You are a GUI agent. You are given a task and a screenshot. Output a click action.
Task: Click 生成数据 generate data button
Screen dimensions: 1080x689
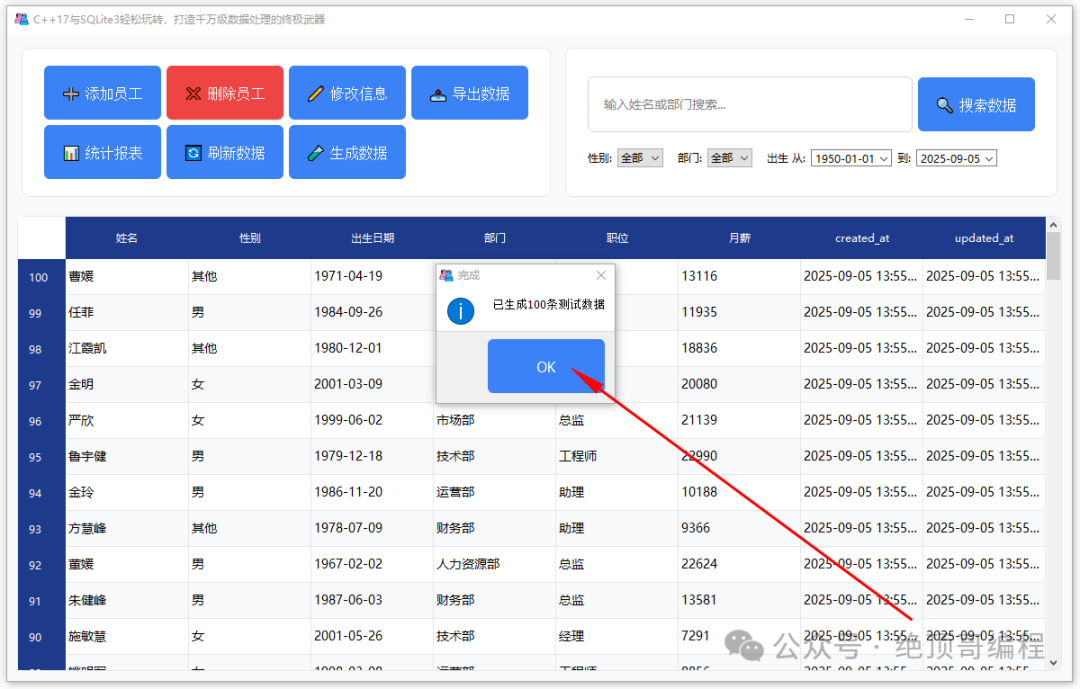point(347,152)
